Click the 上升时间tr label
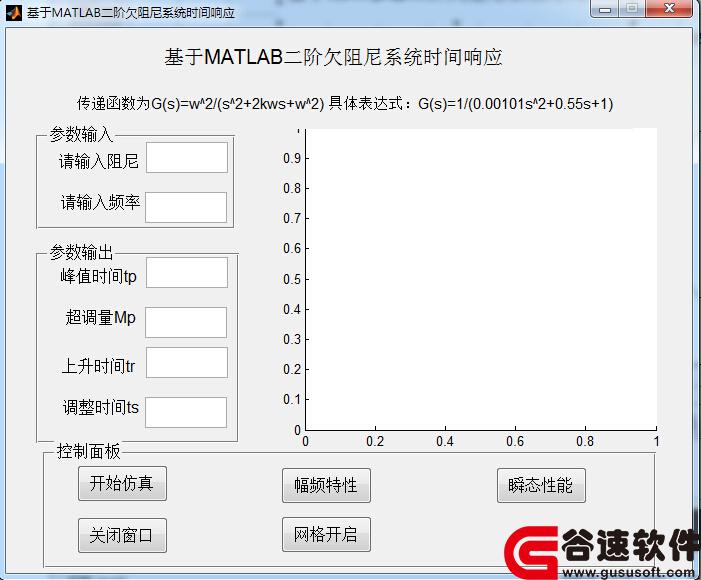 [98, 366]
